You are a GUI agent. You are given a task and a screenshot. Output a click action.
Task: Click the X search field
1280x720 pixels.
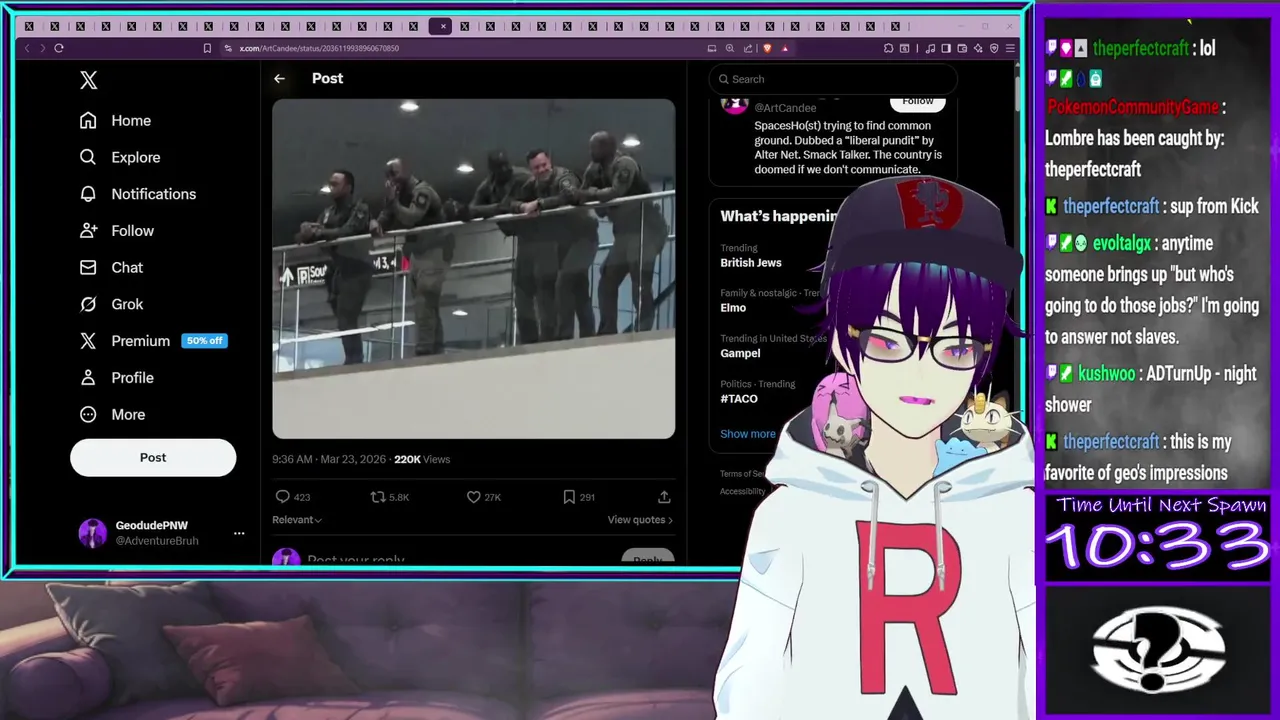pyautogui.click(x=833, y=79)
